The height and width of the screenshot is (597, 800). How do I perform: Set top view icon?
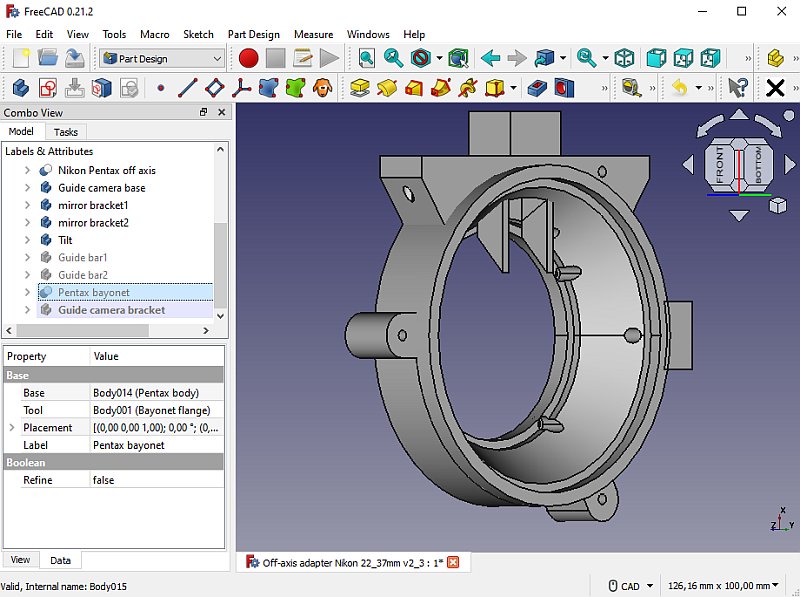click(683, 58)
